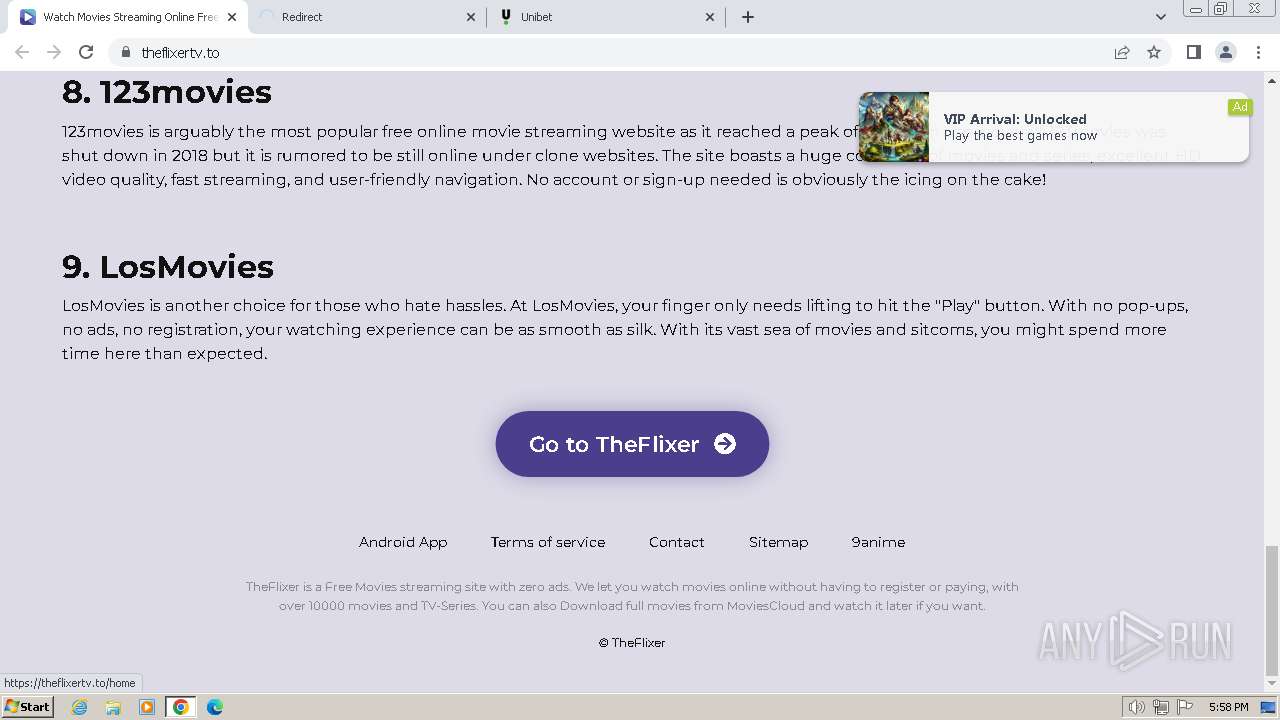Click the game ad thumbnail image

894,127
